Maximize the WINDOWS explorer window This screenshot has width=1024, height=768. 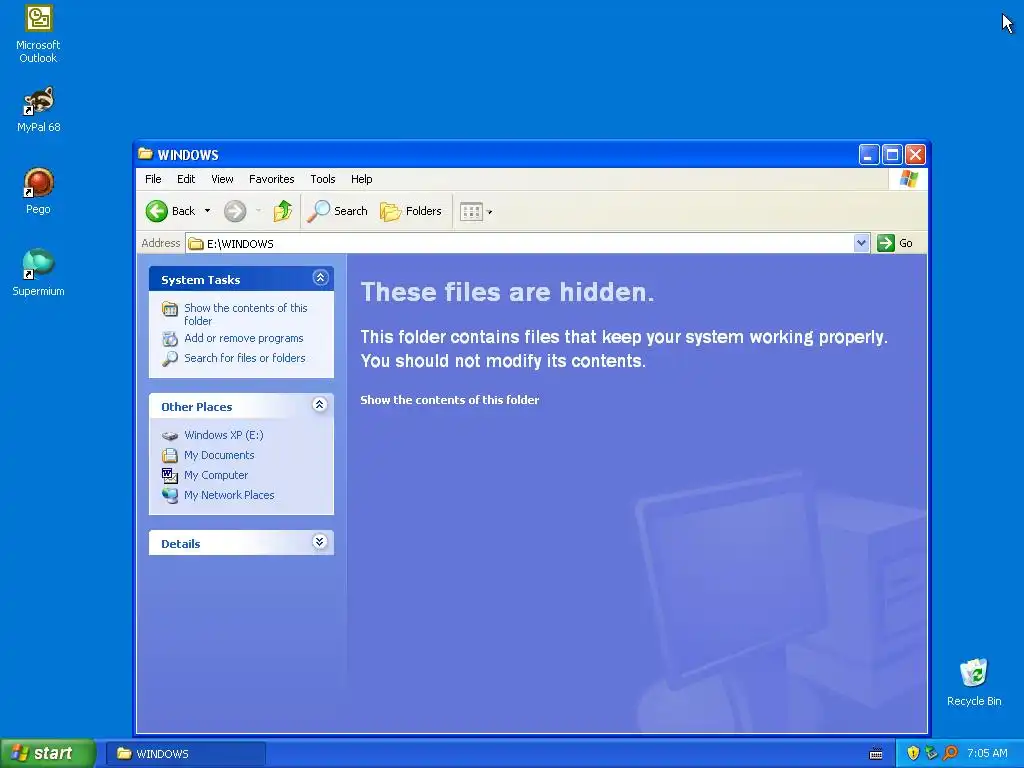892,155
